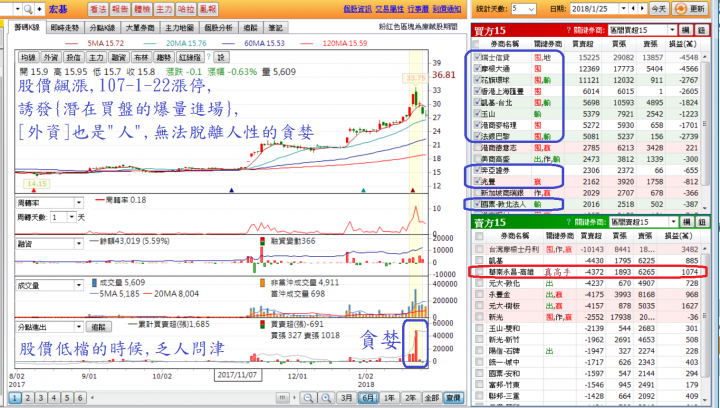Uncheck the 玉山 broker checkbox
The height and width of the screenshot is (408, 720).
point(477,113)
